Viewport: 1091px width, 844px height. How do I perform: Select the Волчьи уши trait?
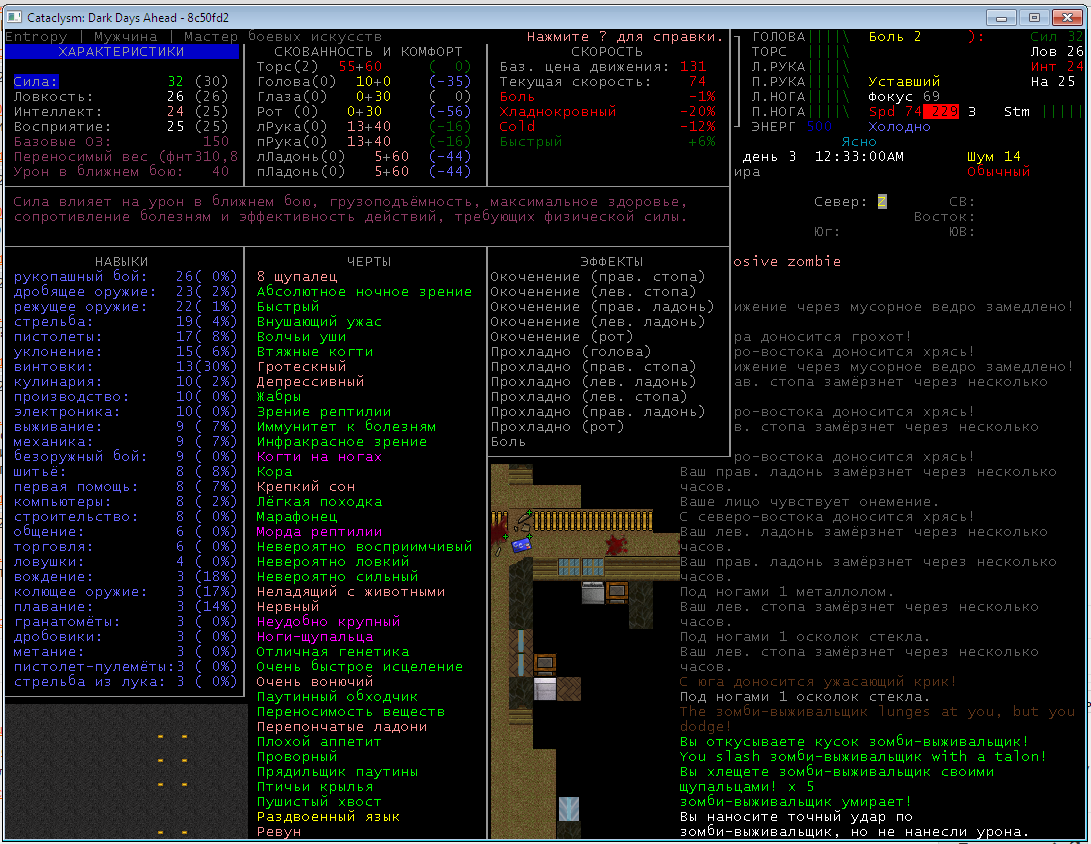(x=301, y=337)
